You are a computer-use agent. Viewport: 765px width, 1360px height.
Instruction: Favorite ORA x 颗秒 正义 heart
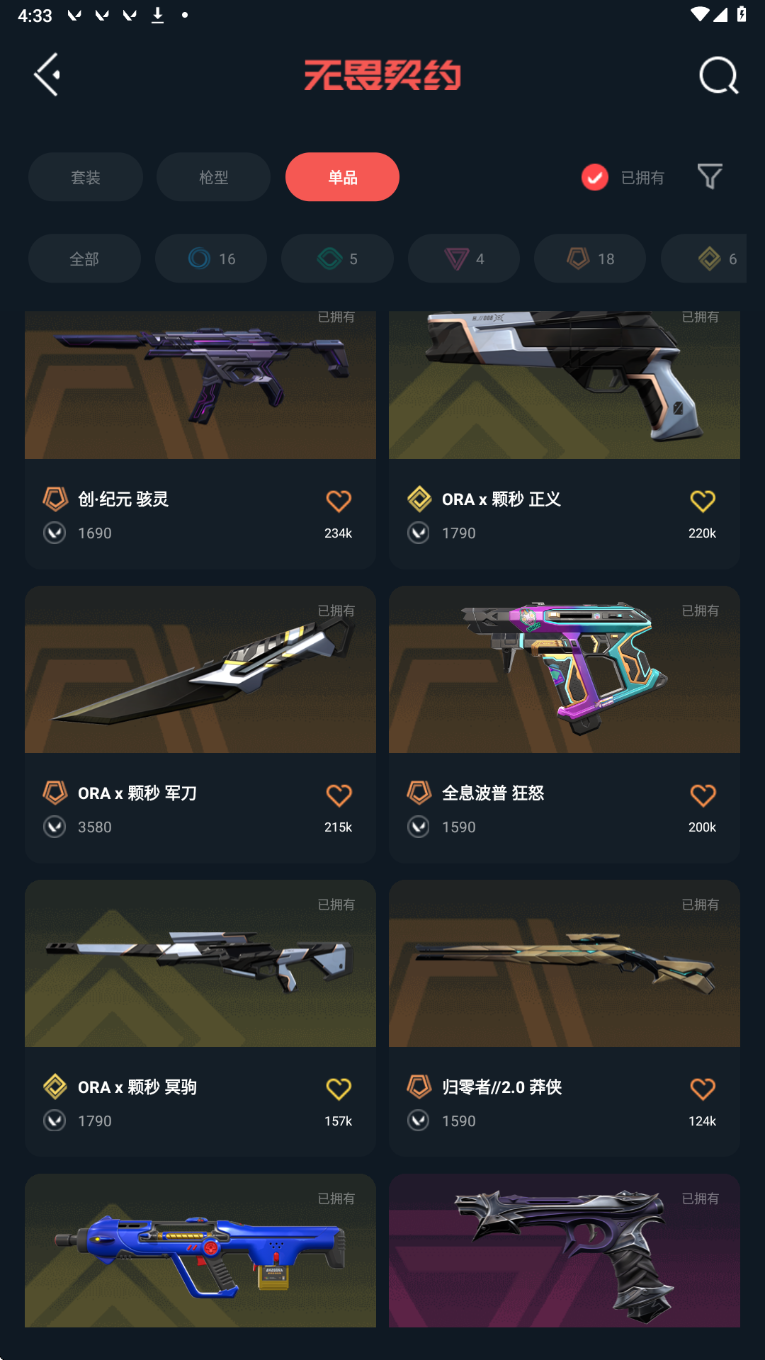click(703, 501)
